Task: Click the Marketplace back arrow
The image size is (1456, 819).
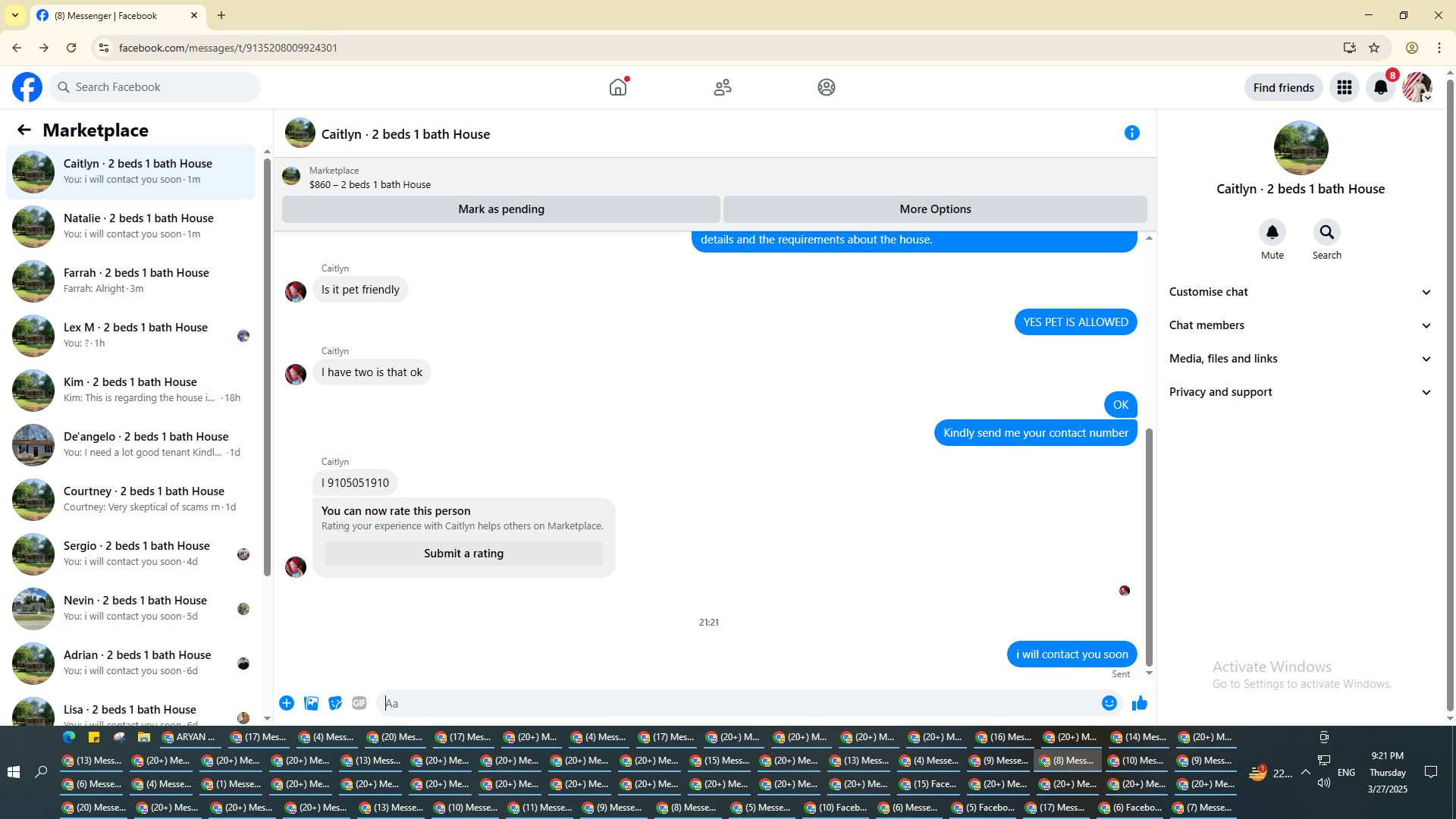Action: (x=24, y=130)
